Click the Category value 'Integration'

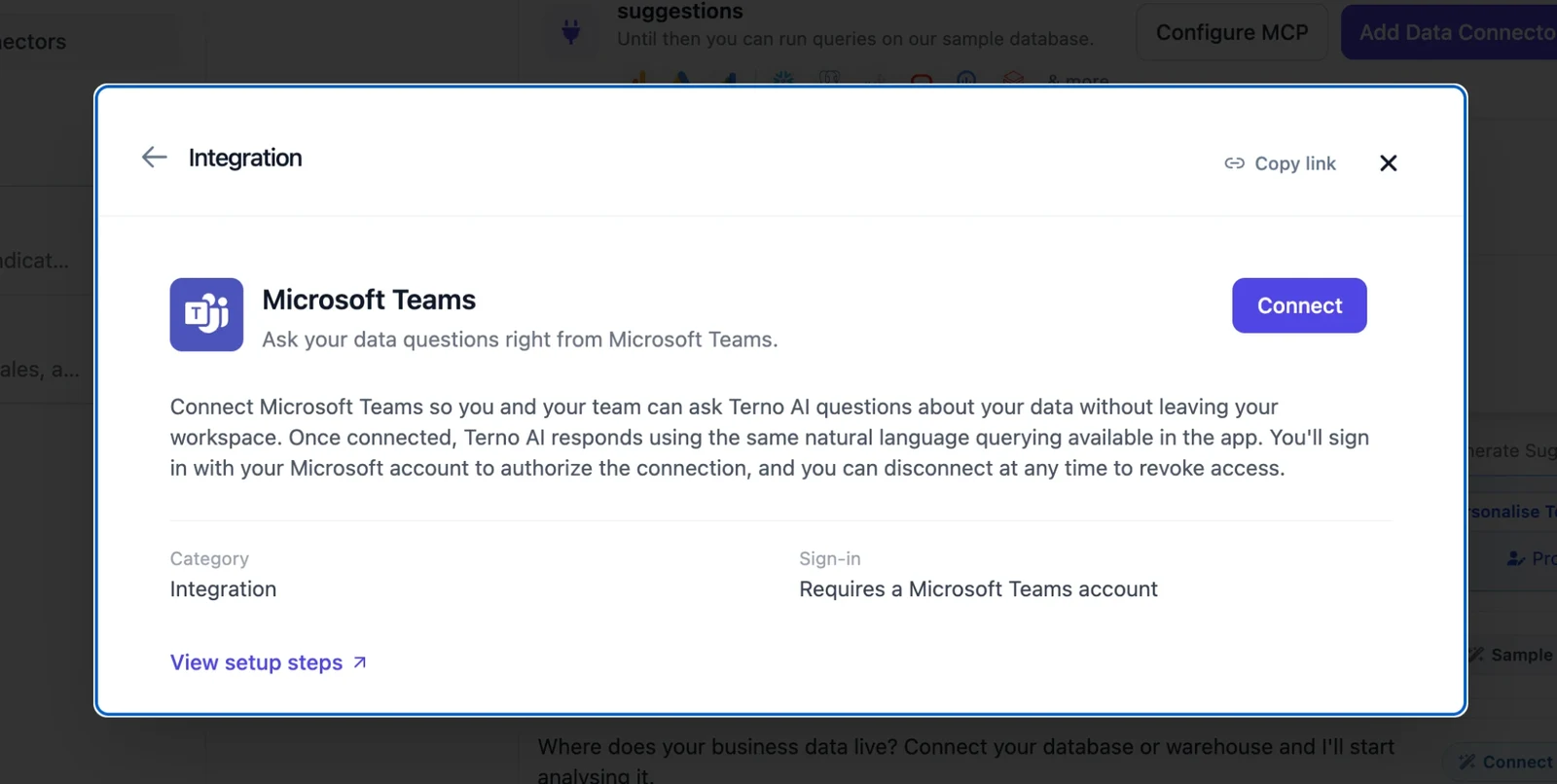[223, 589]
